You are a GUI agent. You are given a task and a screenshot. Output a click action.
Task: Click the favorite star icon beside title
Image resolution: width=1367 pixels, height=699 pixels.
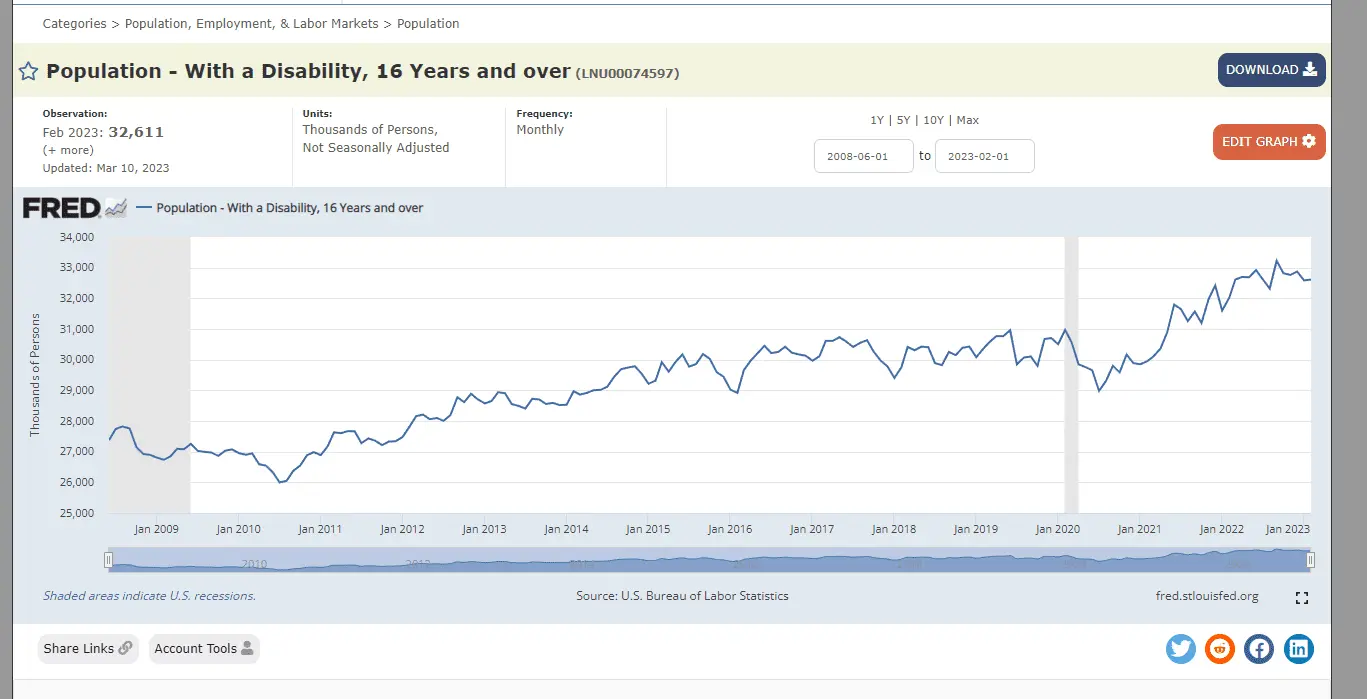(29, 71)
